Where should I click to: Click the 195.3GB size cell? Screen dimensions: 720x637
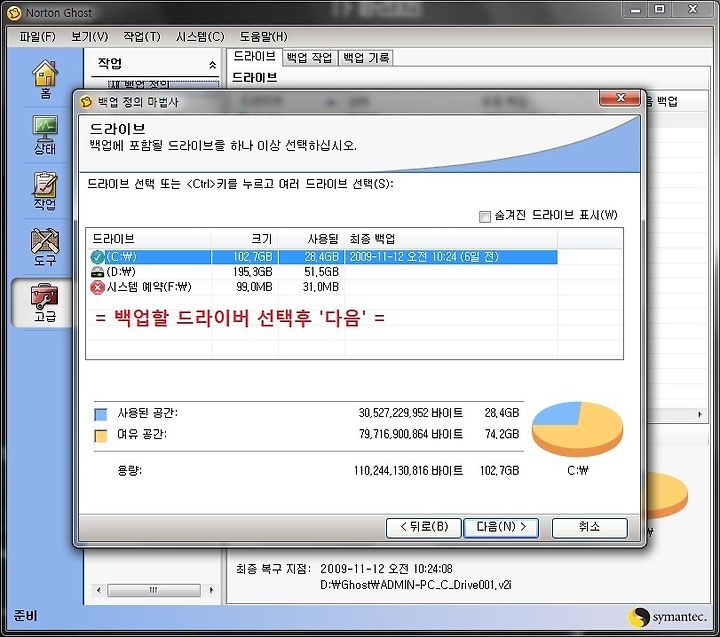coord(253,272)
